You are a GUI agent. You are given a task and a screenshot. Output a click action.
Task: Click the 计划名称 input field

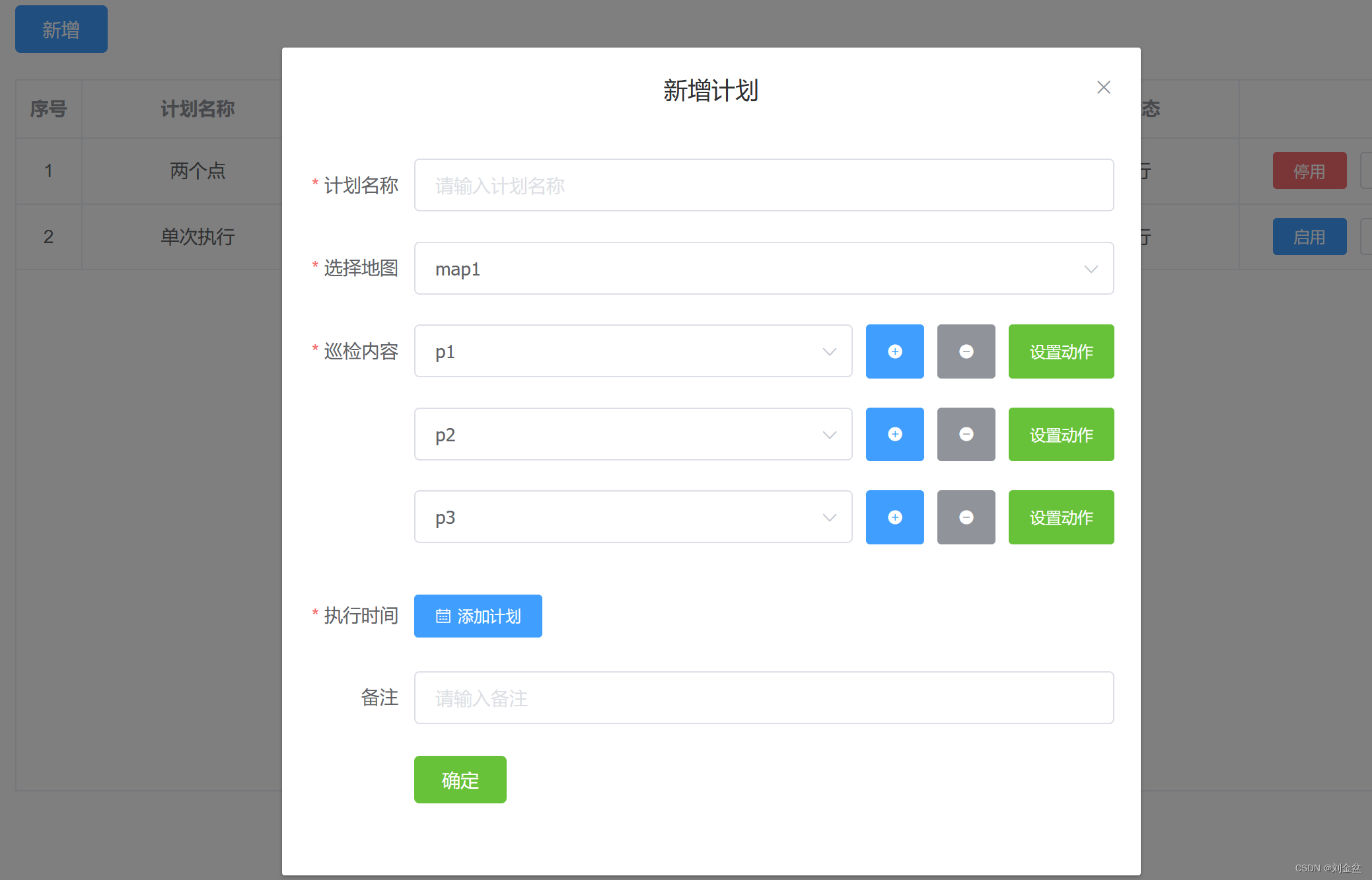coord(764,185)
